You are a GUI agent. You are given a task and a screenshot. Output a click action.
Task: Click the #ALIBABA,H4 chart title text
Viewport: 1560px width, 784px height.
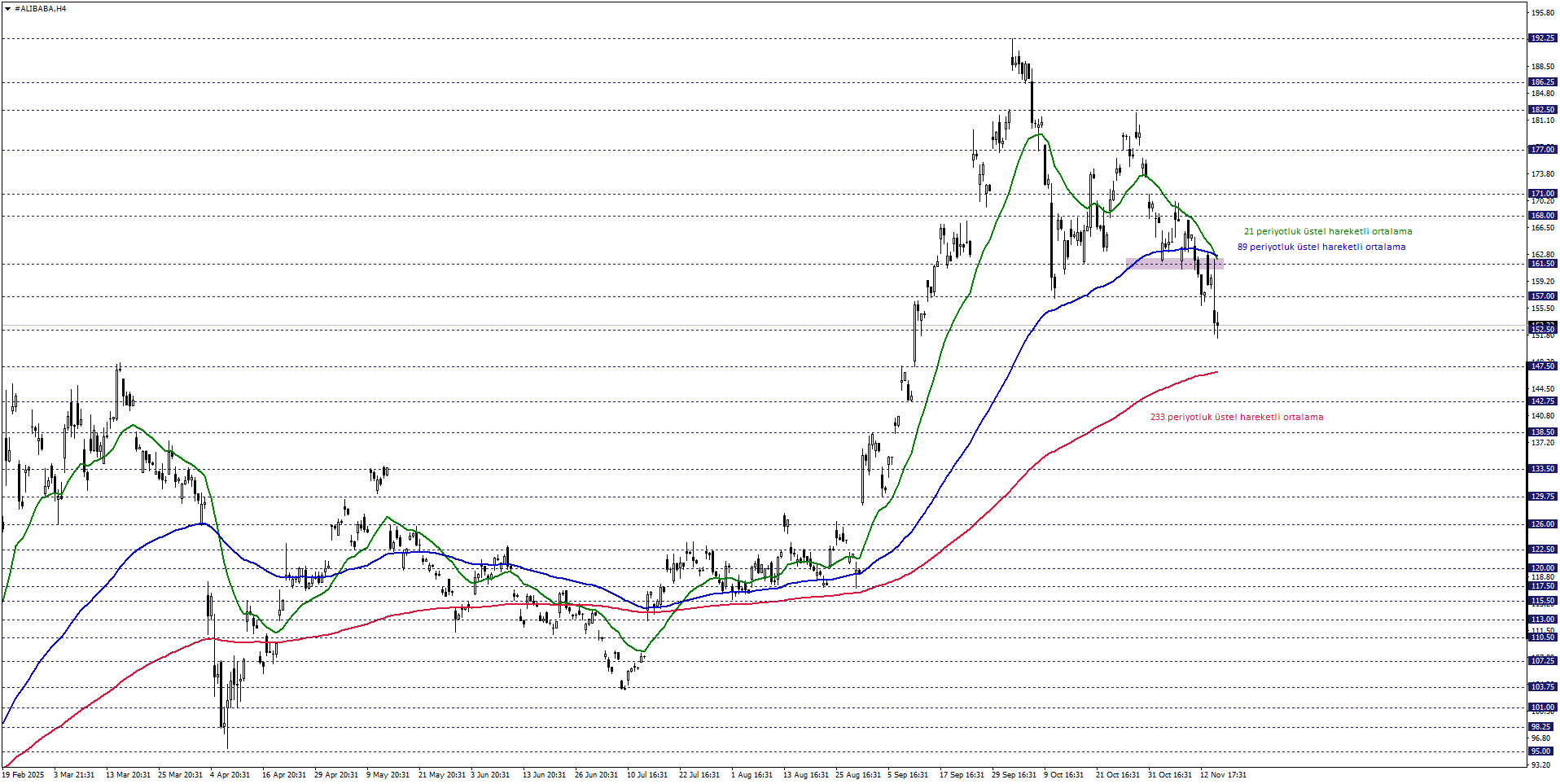click(41, 9)
